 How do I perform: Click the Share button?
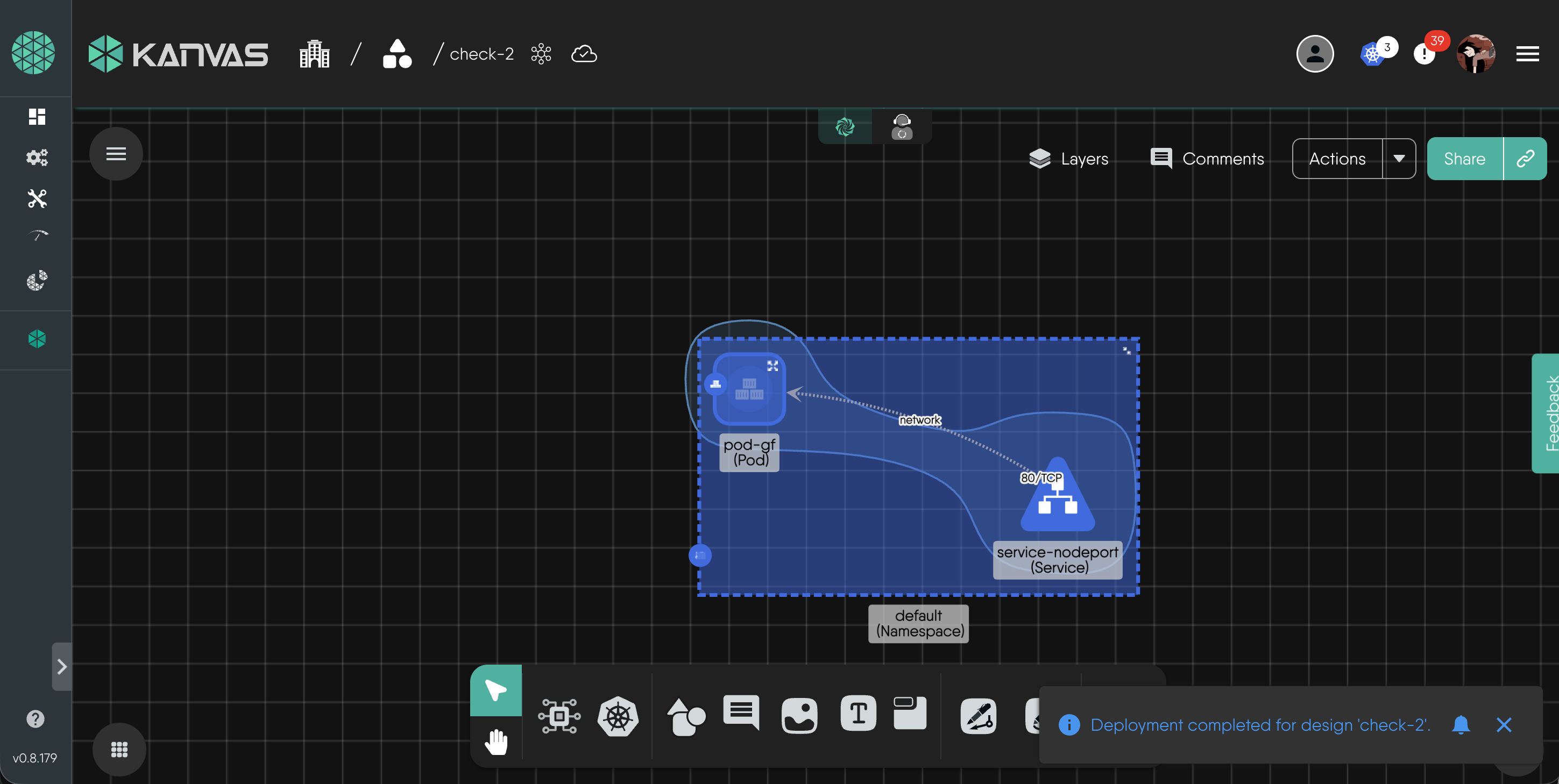[1464, 159]
